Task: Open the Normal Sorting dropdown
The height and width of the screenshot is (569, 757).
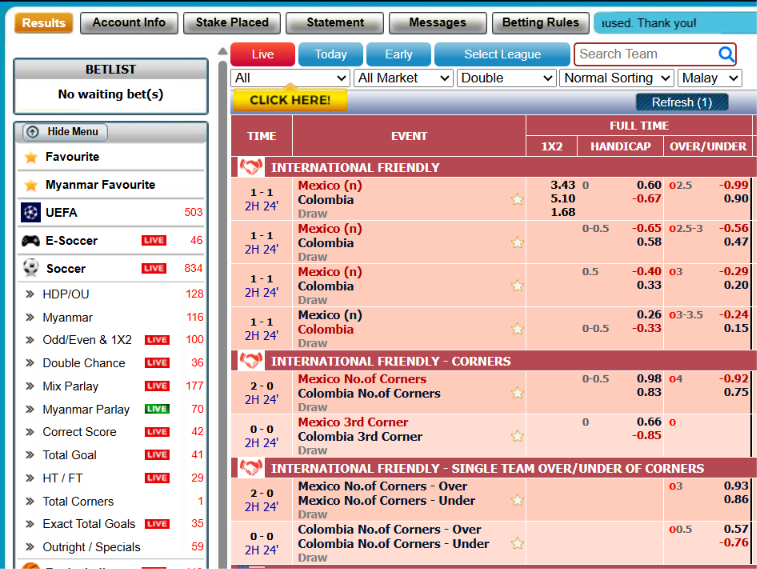Action: [616, 78]
